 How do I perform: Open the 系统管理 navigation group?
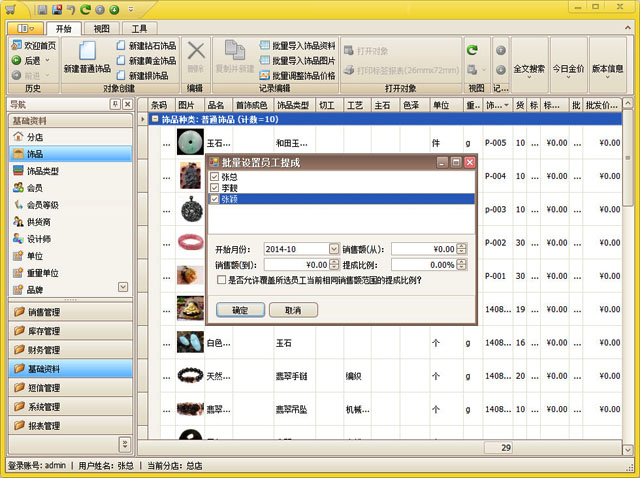pyautogui.click(x=71, y=407)
